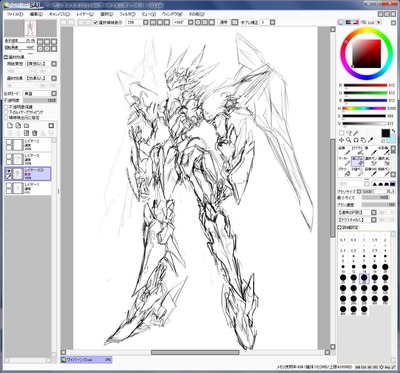This screenshot has width=400, height=373.
Task: Open the 【テクスチャなし】 brush texture dropdown
Action: click(x=374, y=220)
